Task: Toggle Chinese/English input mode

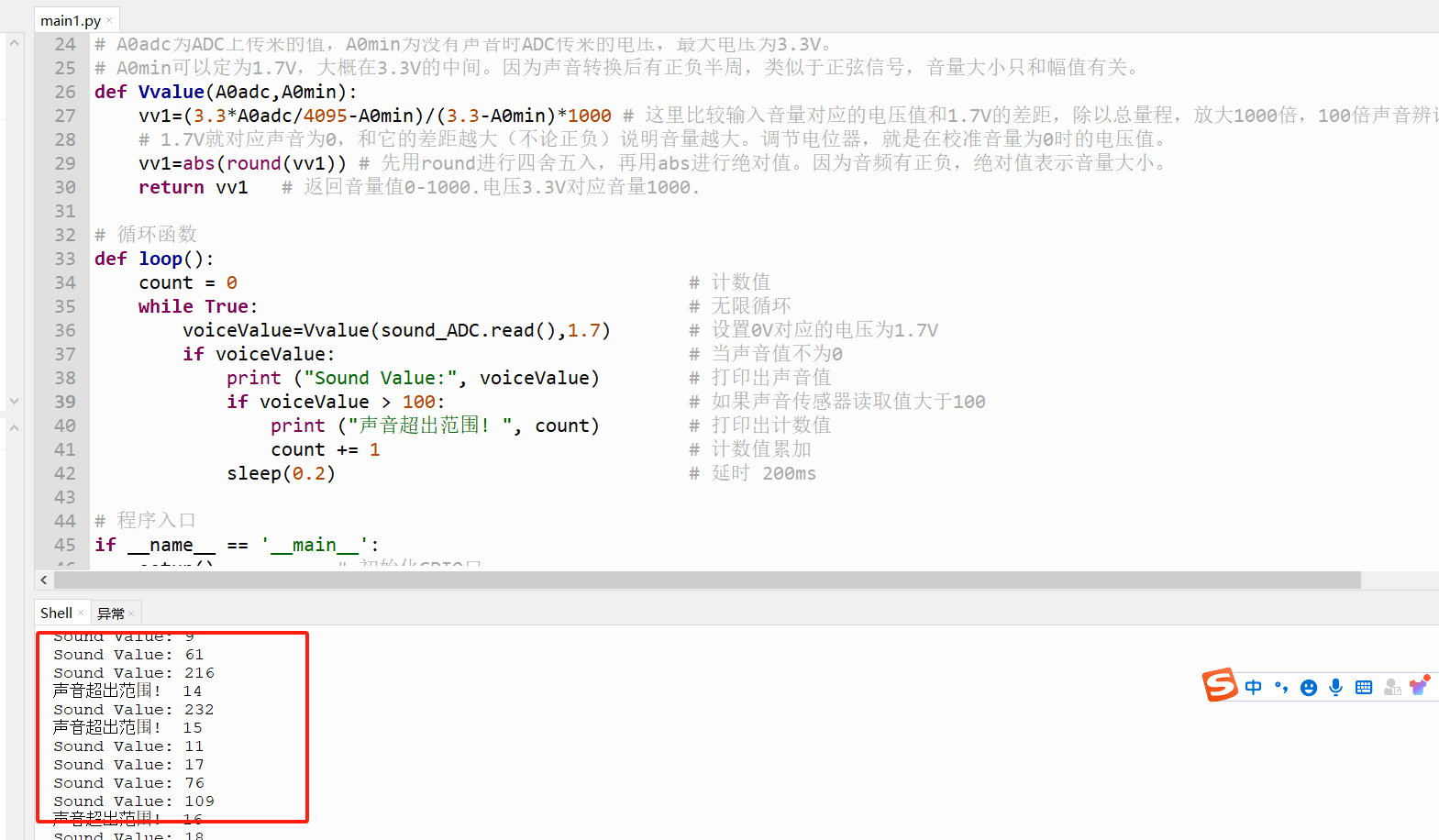Action: pos(1254,687)
